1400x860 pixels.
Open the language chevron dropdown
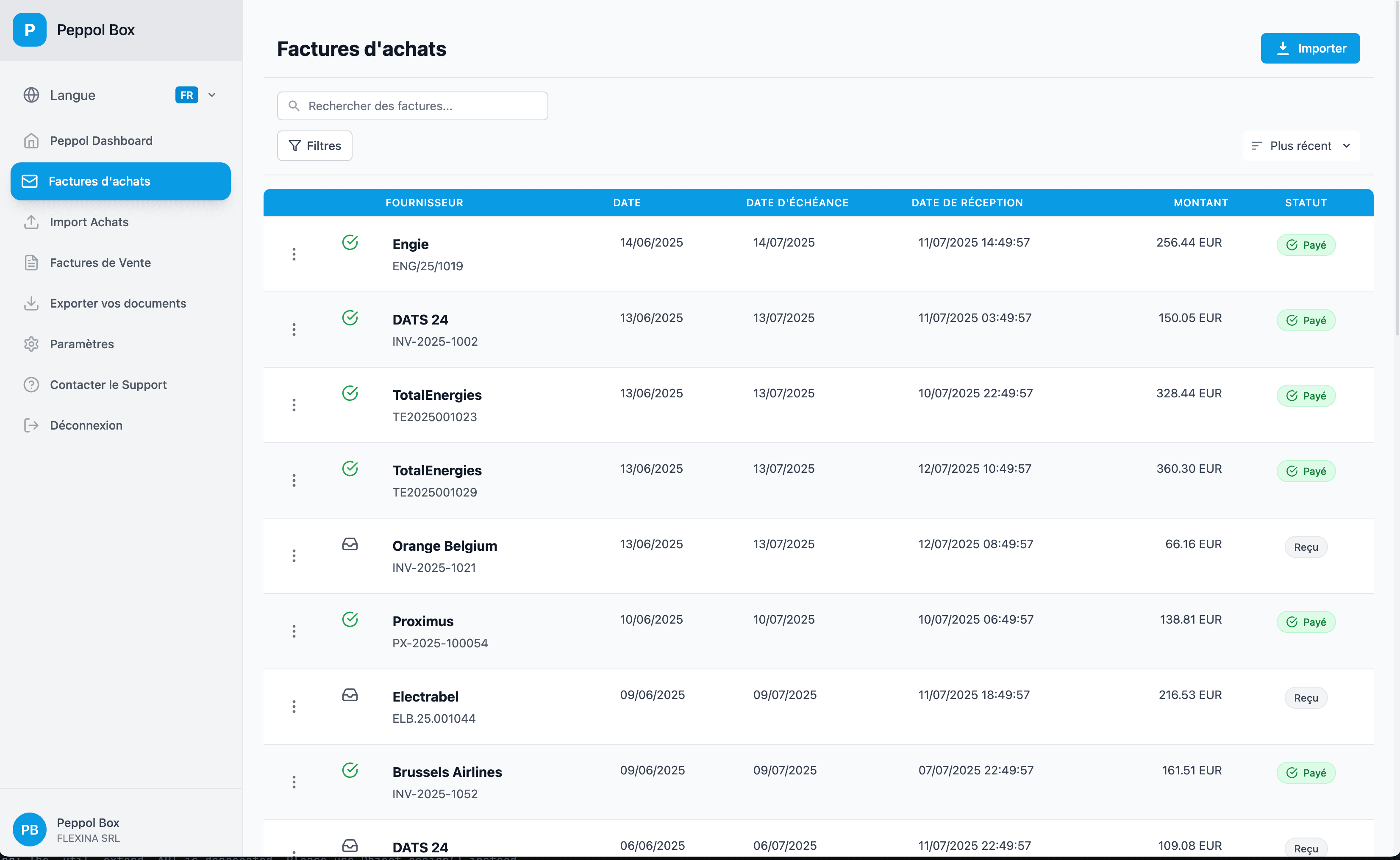pos(211,95)
